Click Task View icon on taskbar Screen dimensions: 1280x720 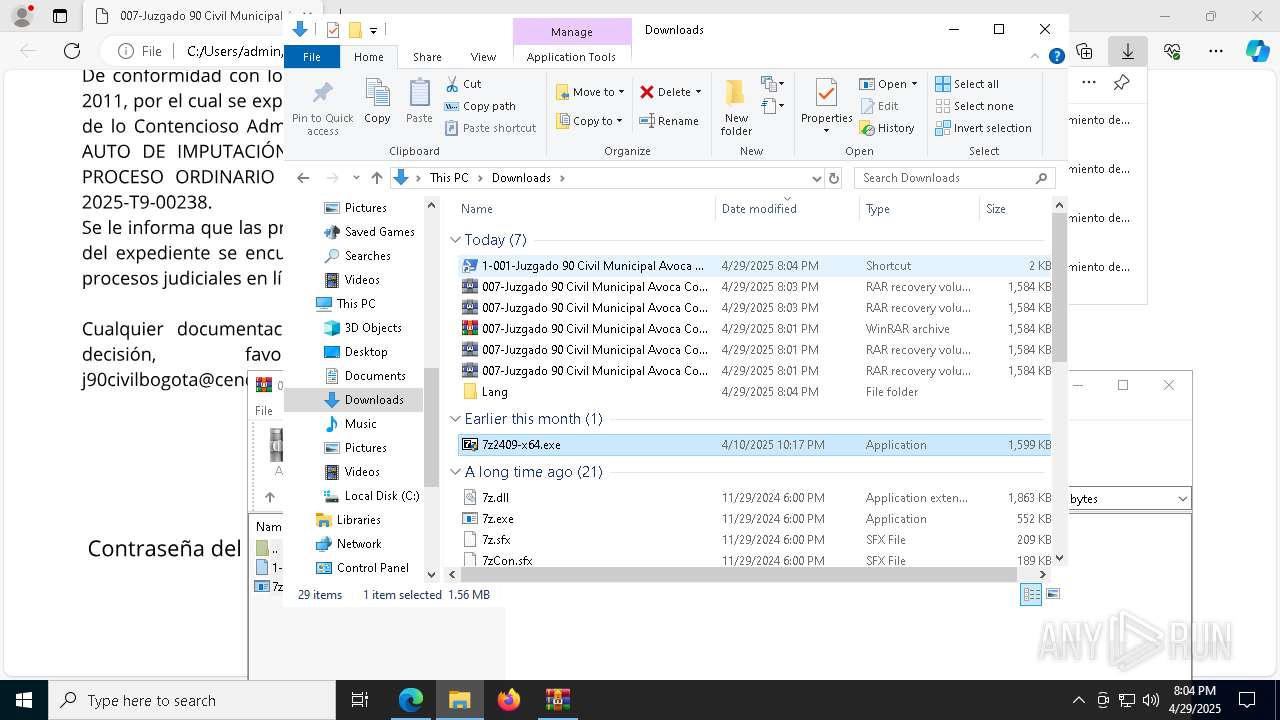[x=360, y=700]
